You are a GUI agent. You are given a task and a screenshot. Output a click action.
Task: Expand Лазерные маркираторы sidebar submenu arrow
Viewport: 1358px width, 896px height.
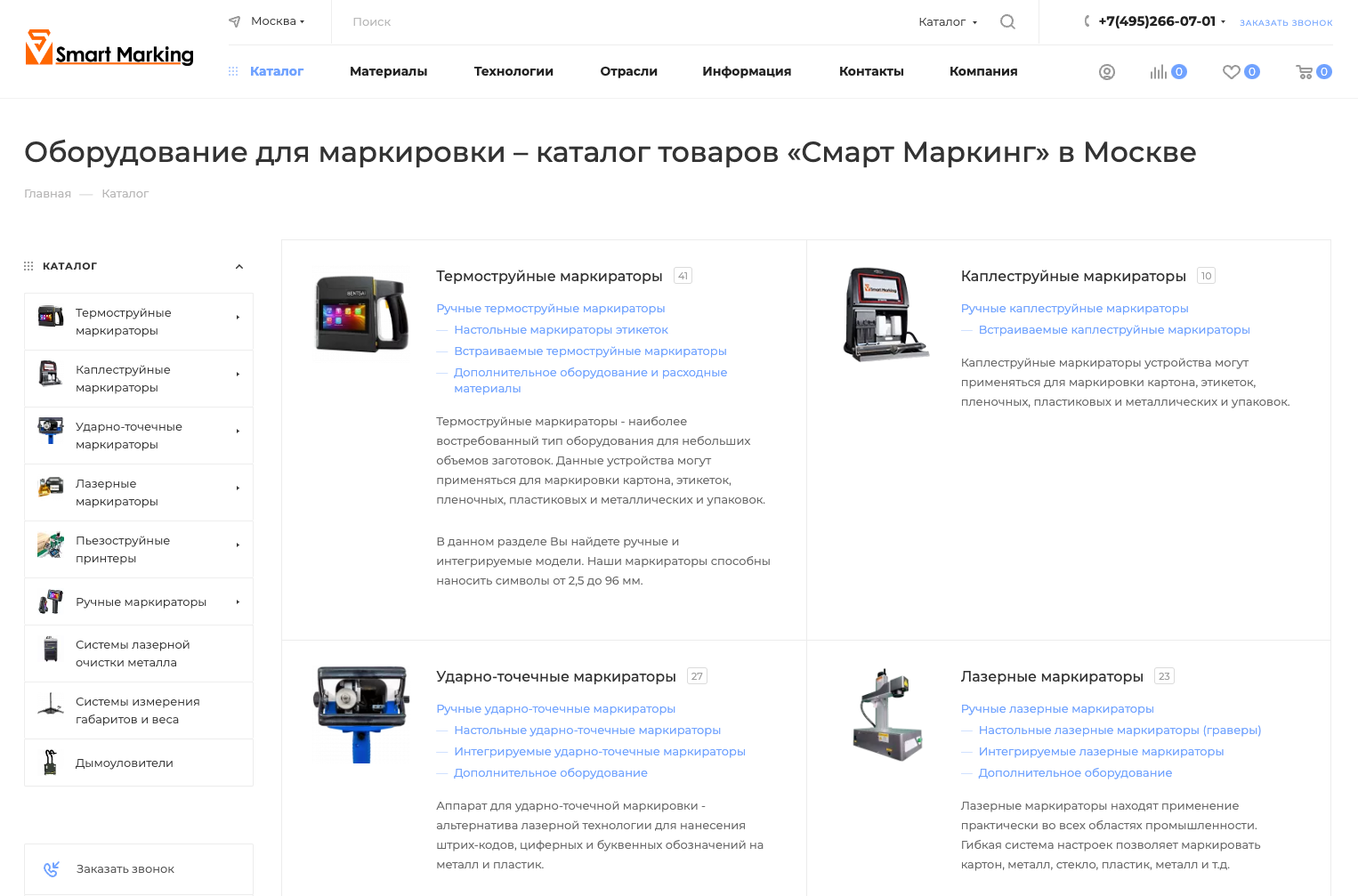[238, 488]
